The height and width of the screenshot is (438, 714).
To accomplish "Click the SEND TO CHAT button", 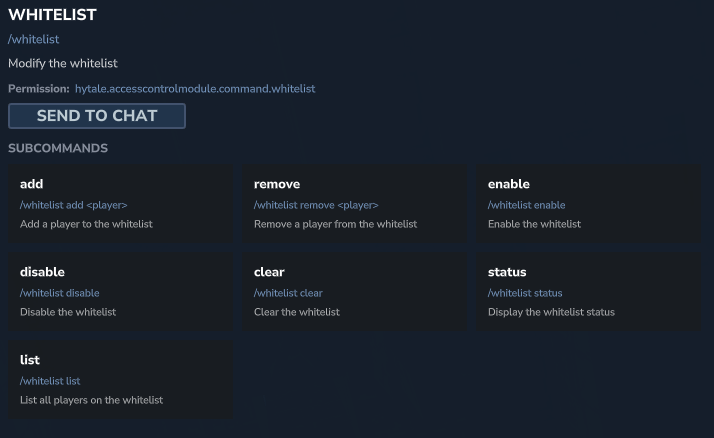I will click(97, 116).
